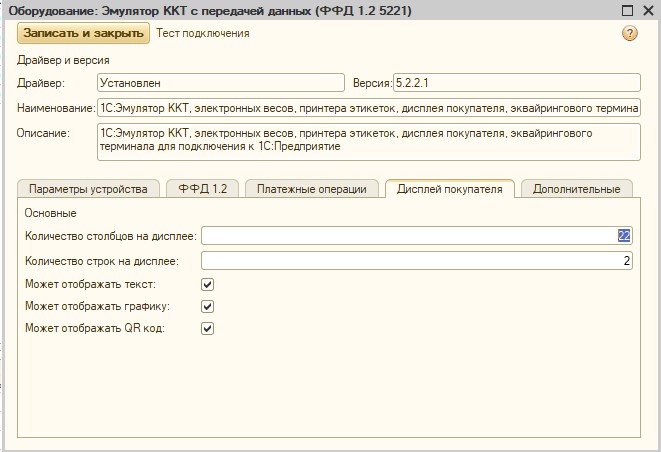
Task: Run Тест подключения
Action: coord(203,33)
